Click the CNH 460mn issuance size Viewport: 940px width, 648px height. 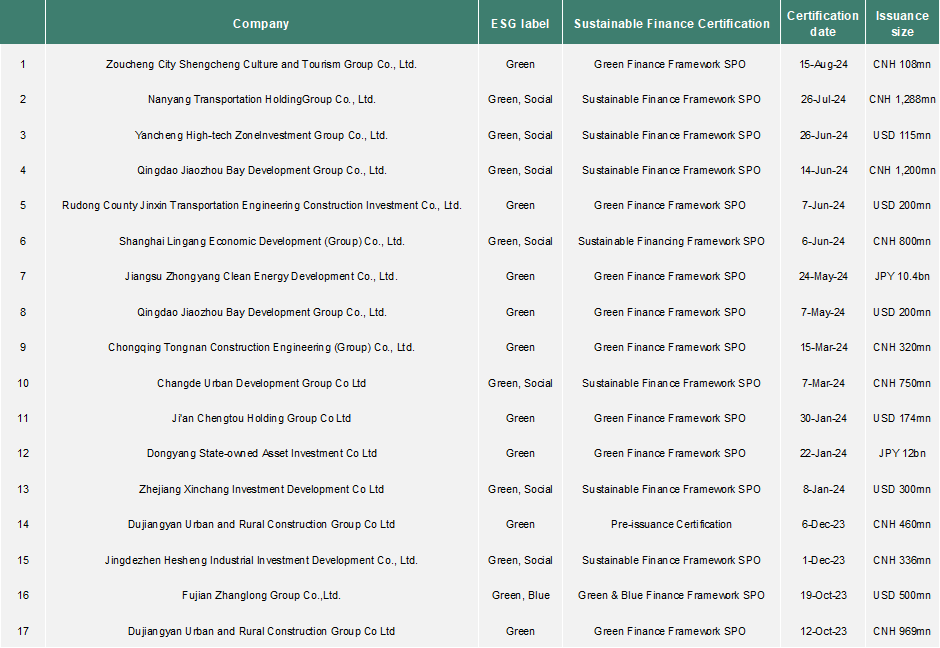coord(902,525)
